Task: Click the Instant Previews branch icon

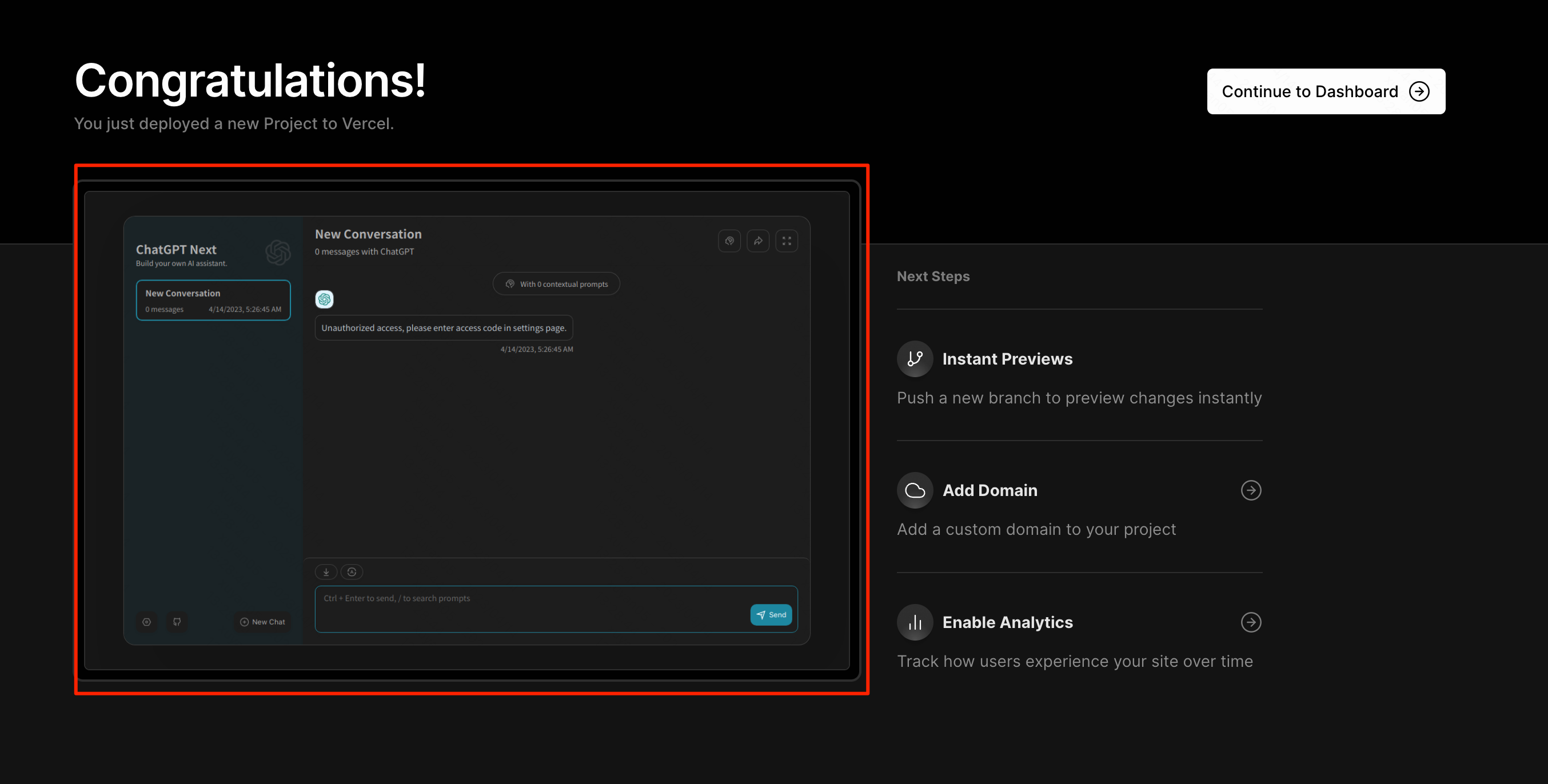Action: click(915, 359)
